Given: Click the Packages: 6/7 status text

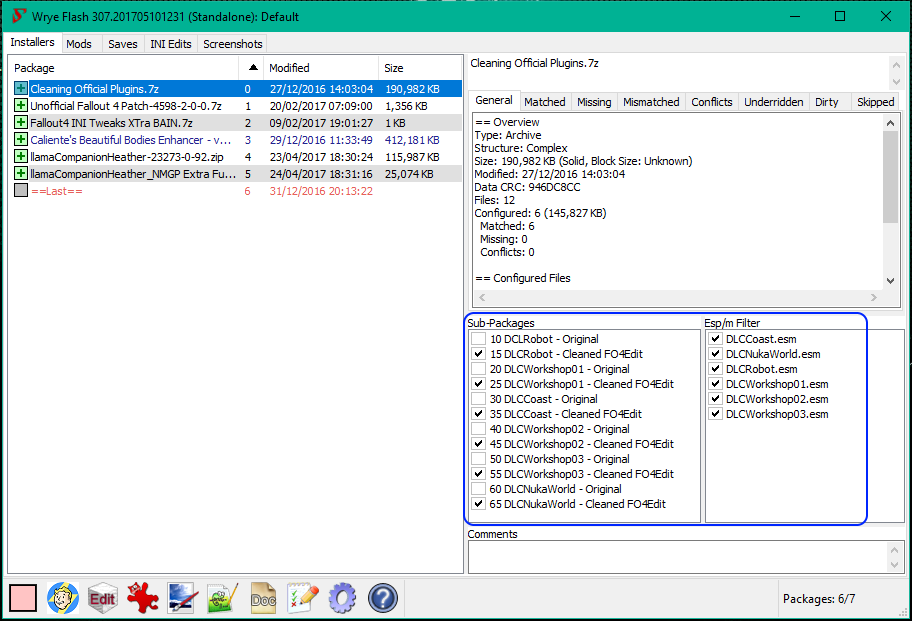Looking at the screenshot, I should coord(819,598).
